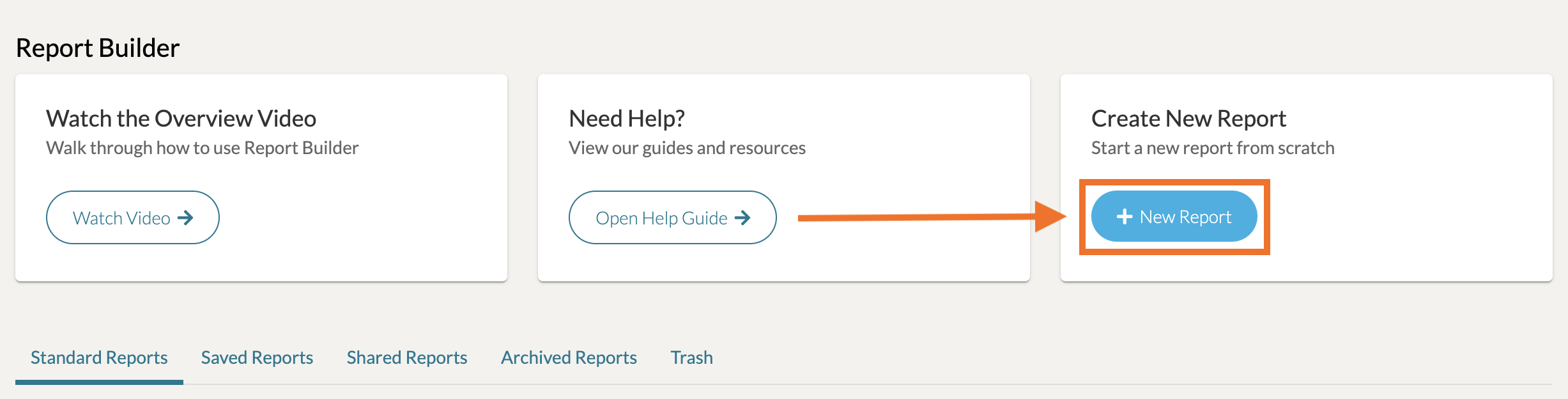Image resolution: width=1568 pixels, height=399 pixels.
Task: Click the Report Builder page title
Action: (98, 48)
